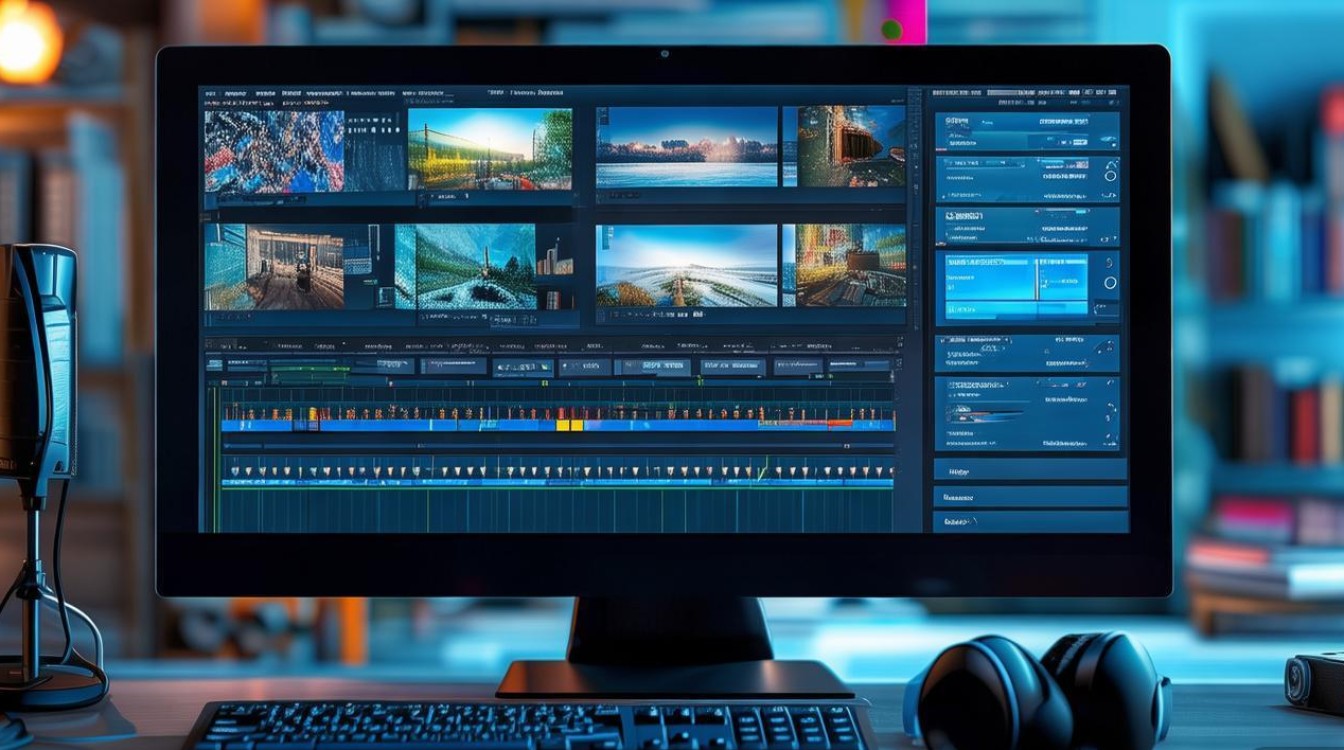Open the dark ruined window clip thumbnail
Viewport: 1344px width, 750px height.
click(852, 147)
